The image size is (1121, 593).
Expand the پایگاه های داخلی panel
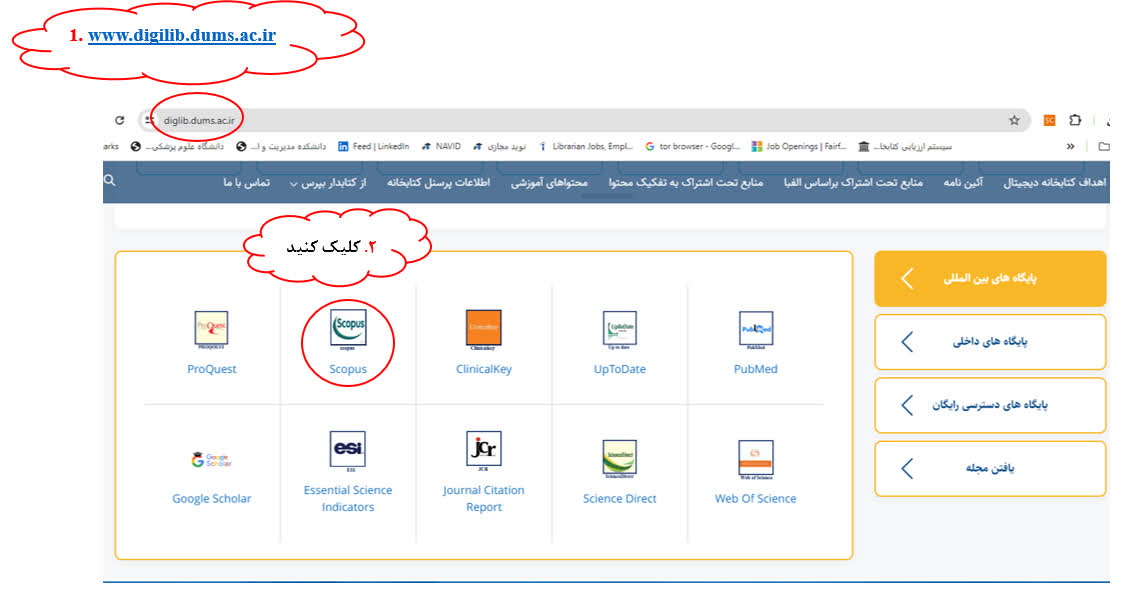coord(990,342)
